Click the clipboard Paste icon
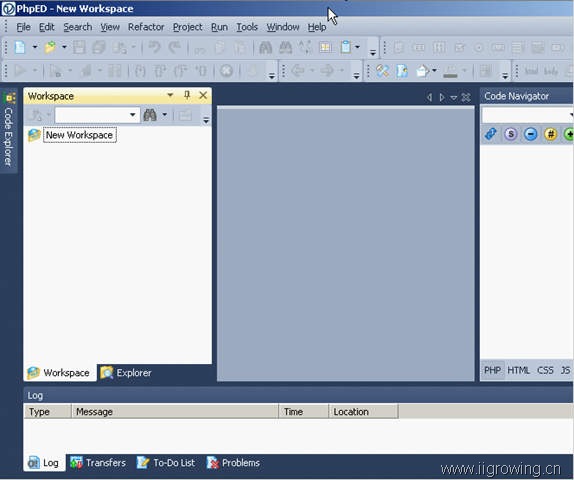This screenshot has width=574, height=480. tap(346, 47)
